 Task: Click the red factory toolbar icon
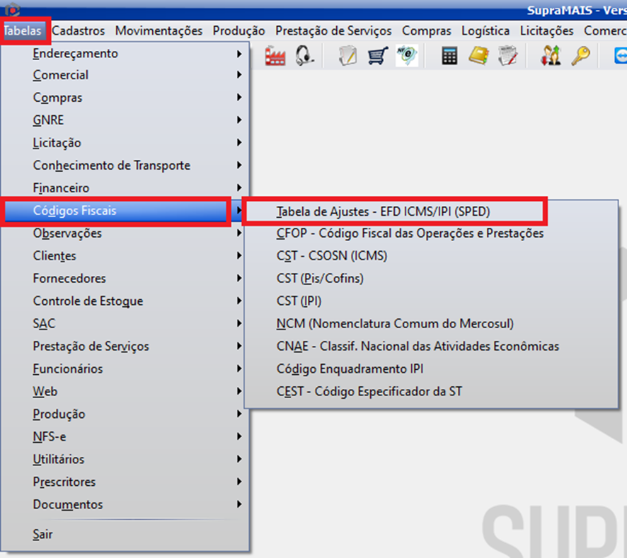coord(275,56)
